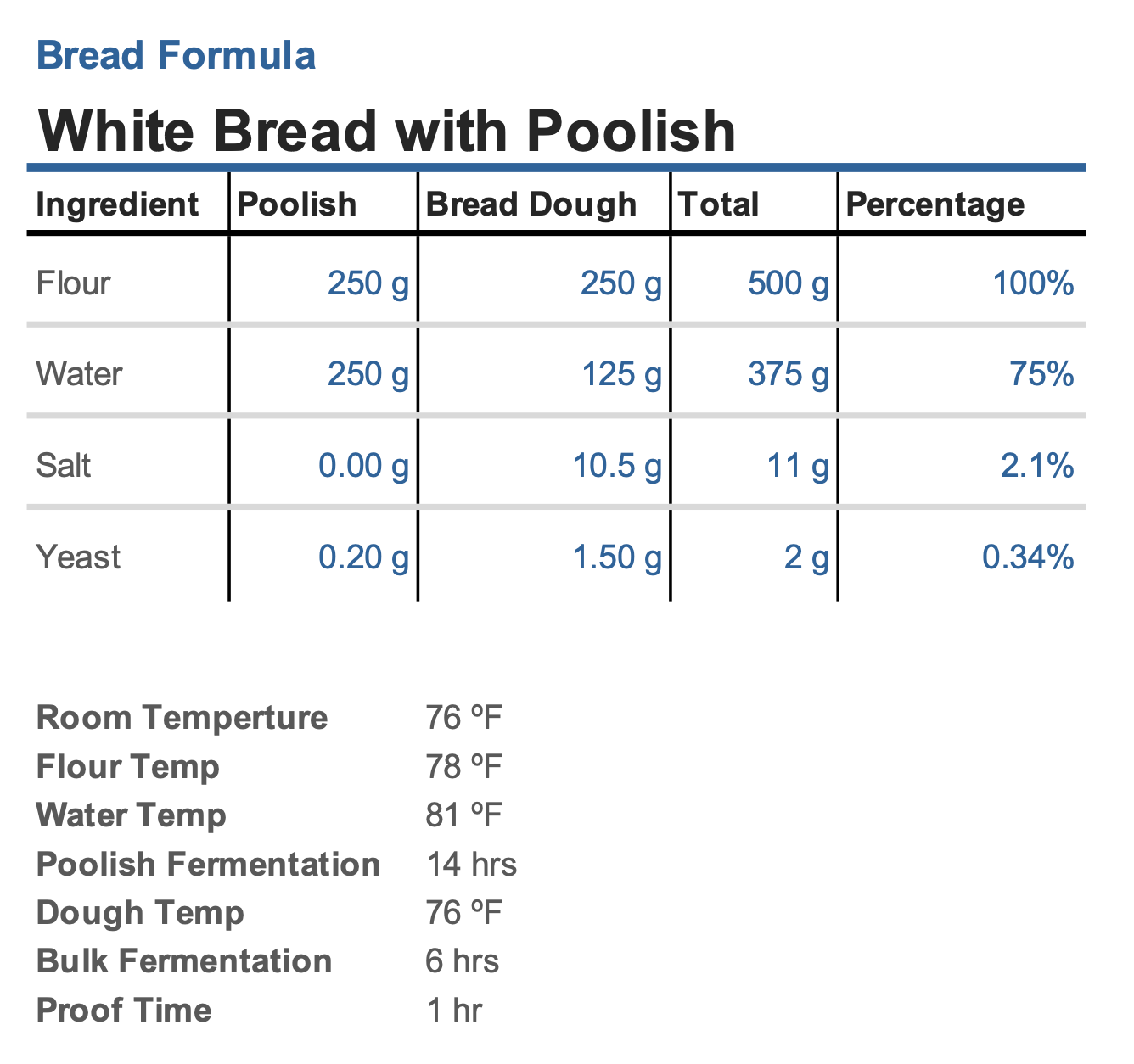This screenshot has width=1134, height=1064.
Task: Click the Bread Formula heading
Action: (177, 56)
